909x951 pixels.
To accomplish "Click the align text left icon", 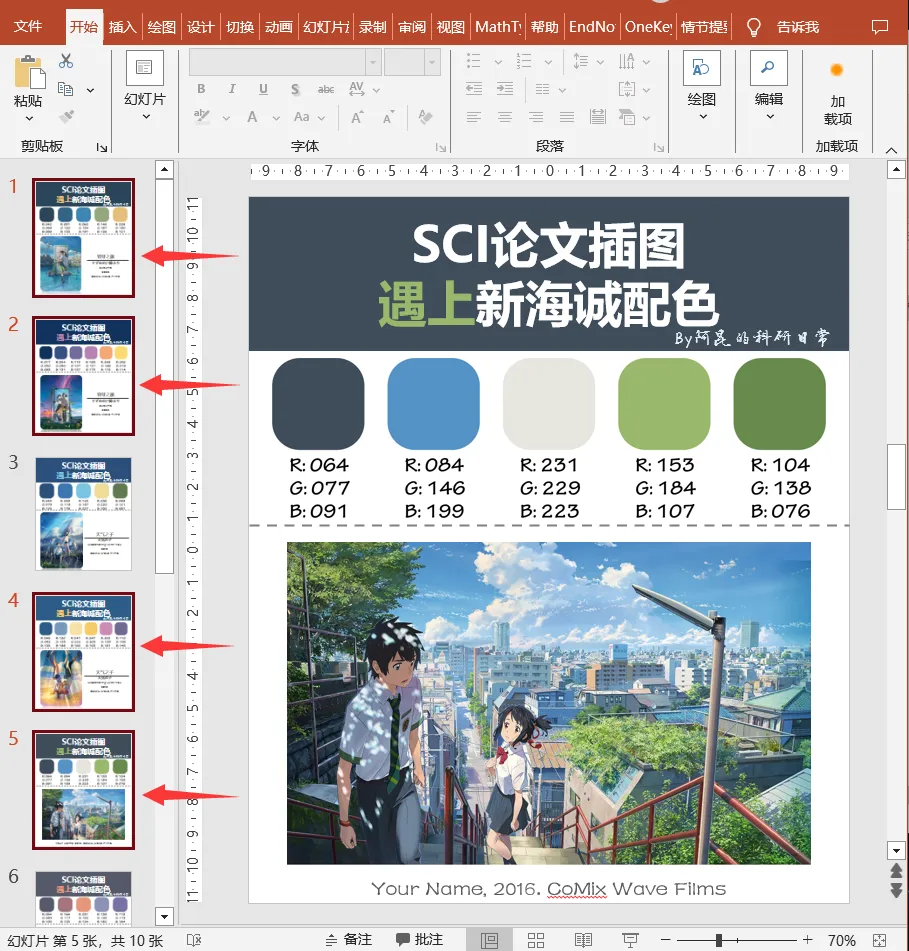I will pos(474,116).
